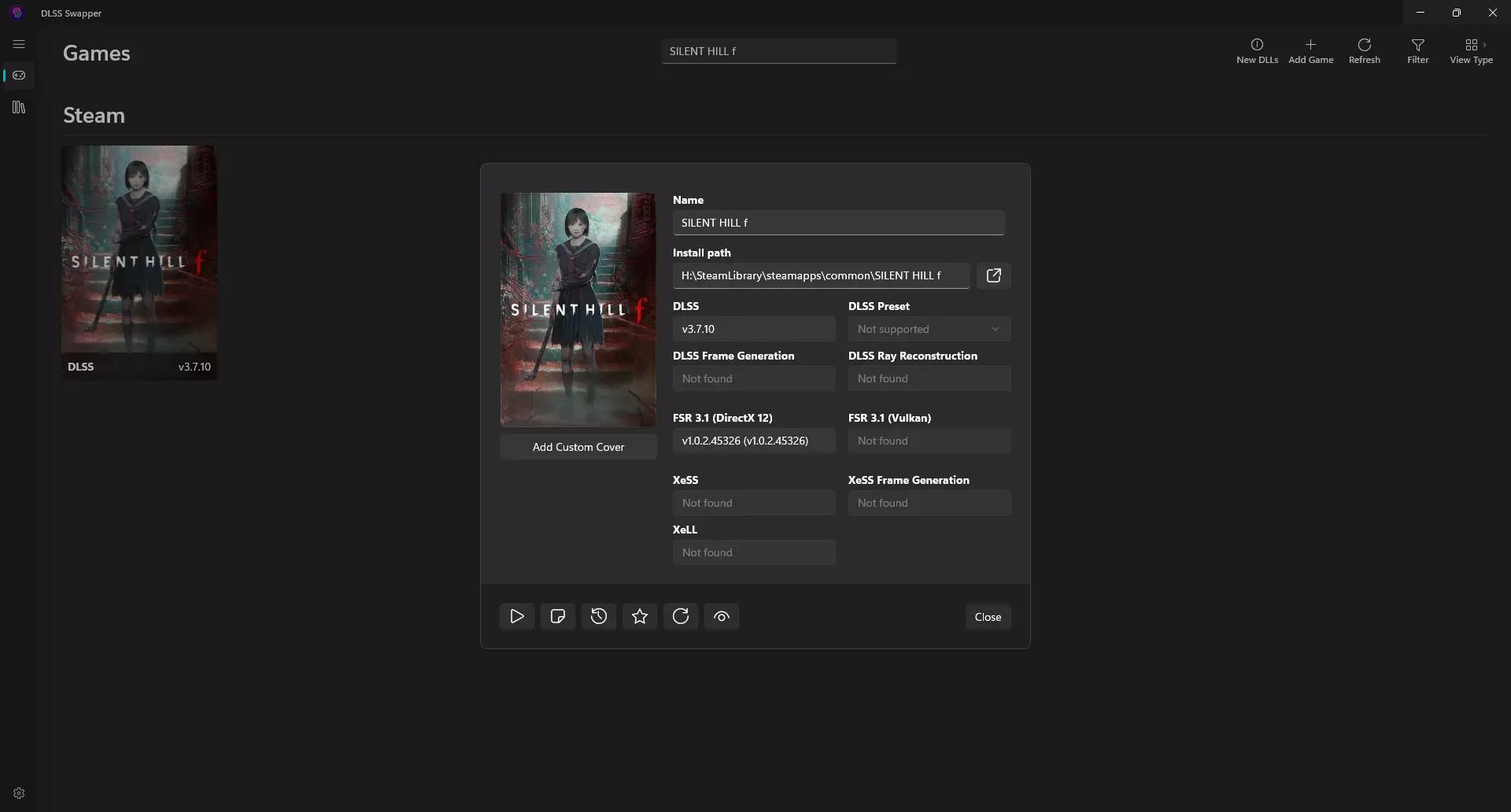Click the reload icon in dialog

coord(681,616)
